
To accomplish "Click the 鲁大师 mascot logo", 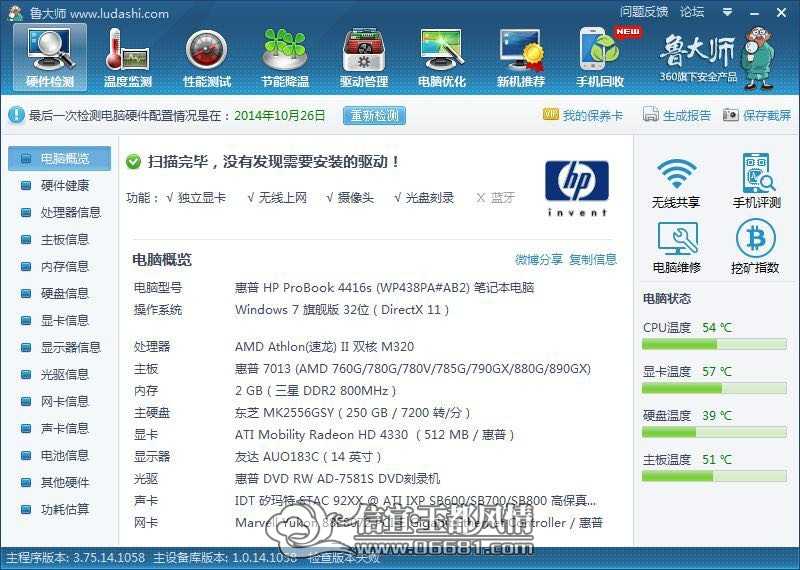I will 759,59.
